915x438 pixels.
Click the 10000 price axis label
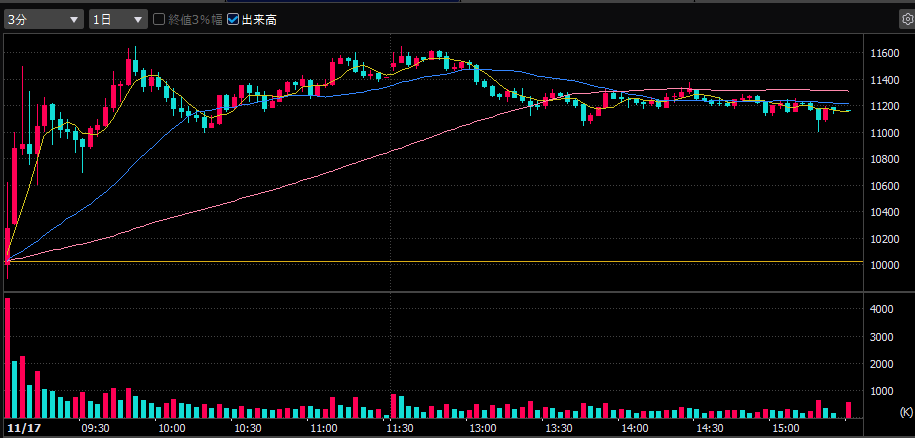click(885, 266)
